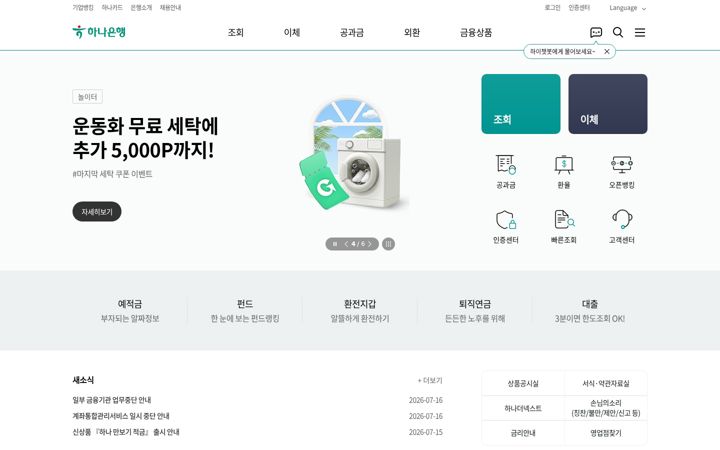
Task: Open news 일부 금융기관 업무중단 안내
Action: coord(112,400)
